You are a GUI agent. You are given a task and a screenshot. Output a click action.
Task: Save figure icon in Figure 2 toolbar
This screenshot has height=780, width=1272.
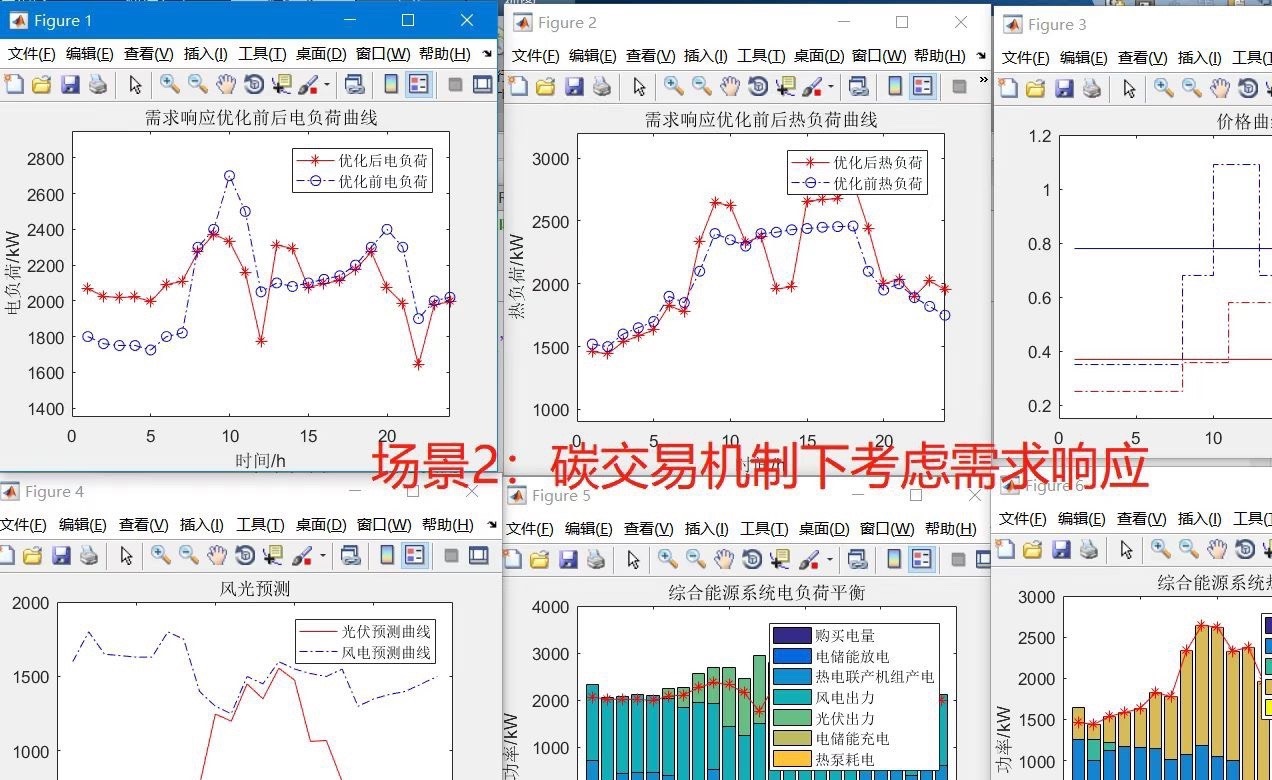573,87
